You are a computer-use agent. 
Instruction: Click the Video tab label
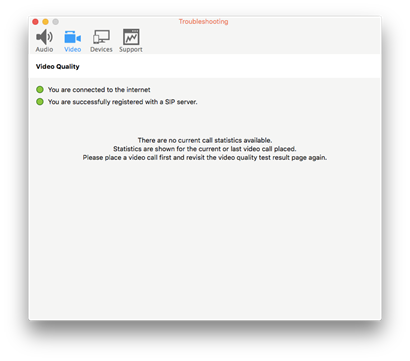[73, 49]
